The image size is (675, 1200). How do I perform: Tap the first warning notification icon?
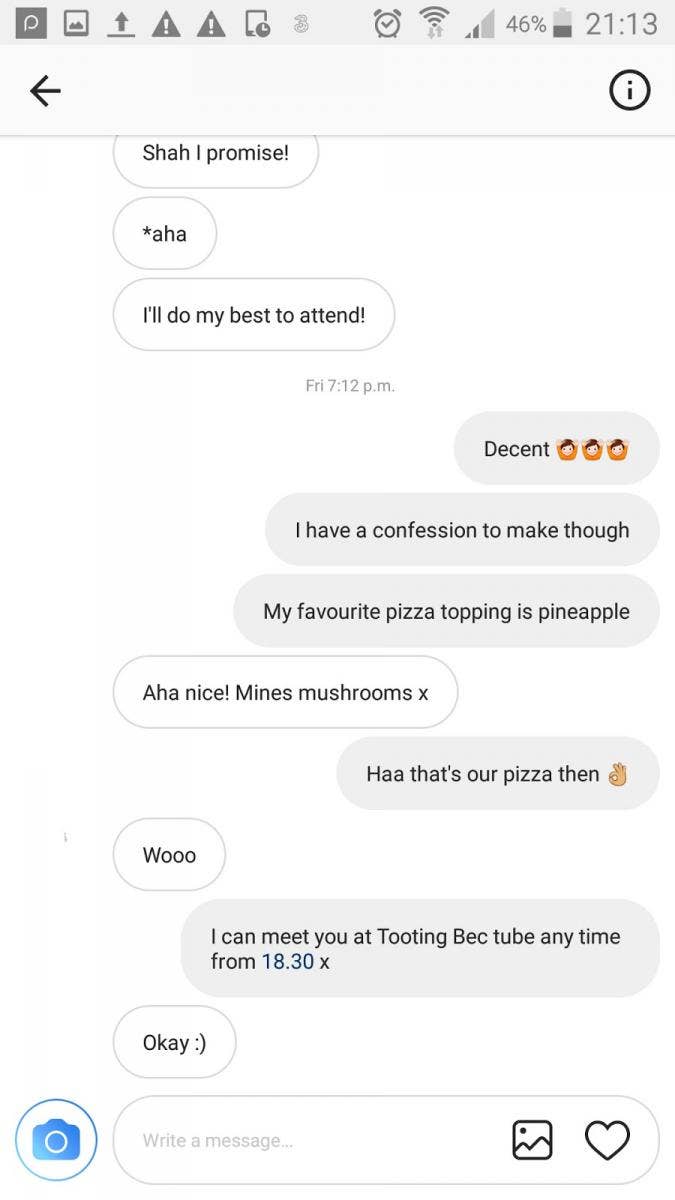pyautogui.click(x=166, y=23)
